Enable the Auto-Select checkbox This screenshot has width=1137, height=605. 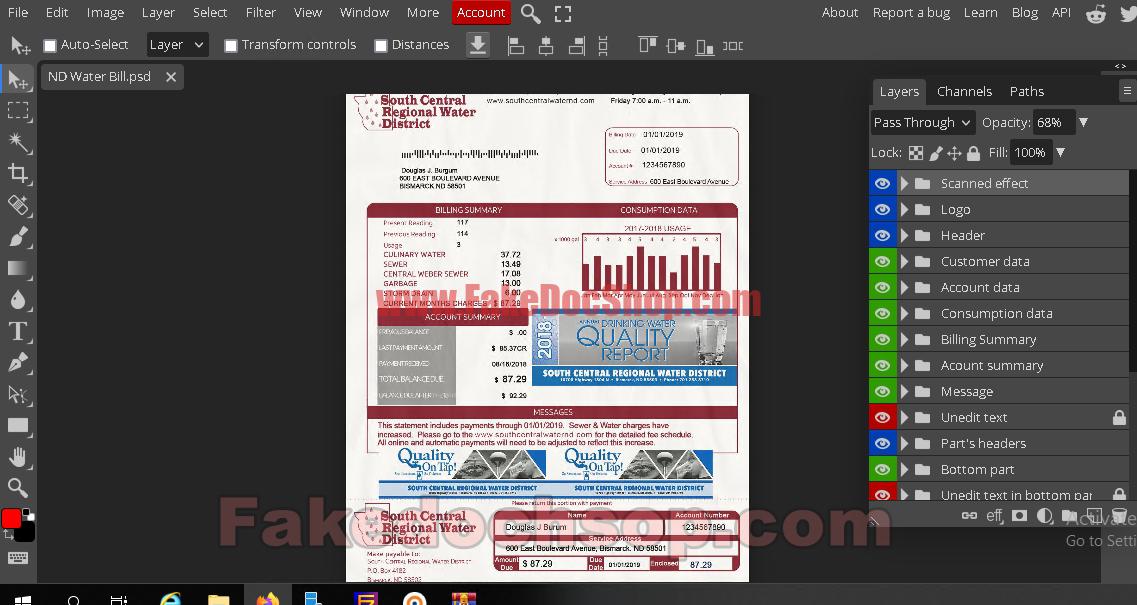(x=50, y=44)
